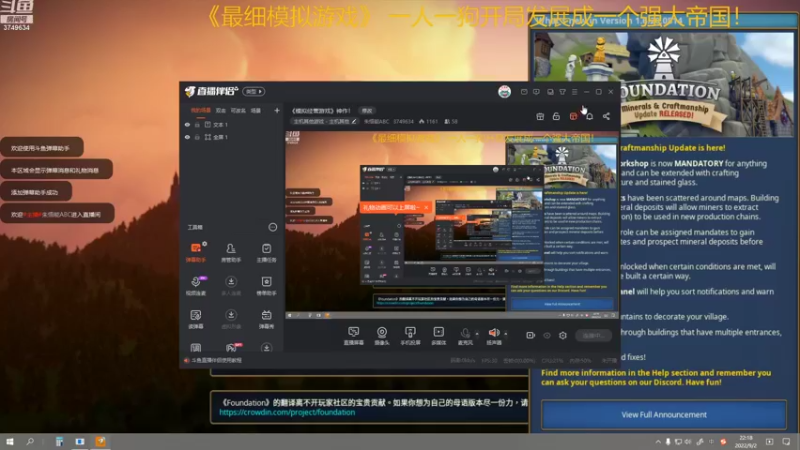Viewport: 800px width, 450px height.
Task: Click View Full Announcement in Foundation window
Action: (664, 415)
